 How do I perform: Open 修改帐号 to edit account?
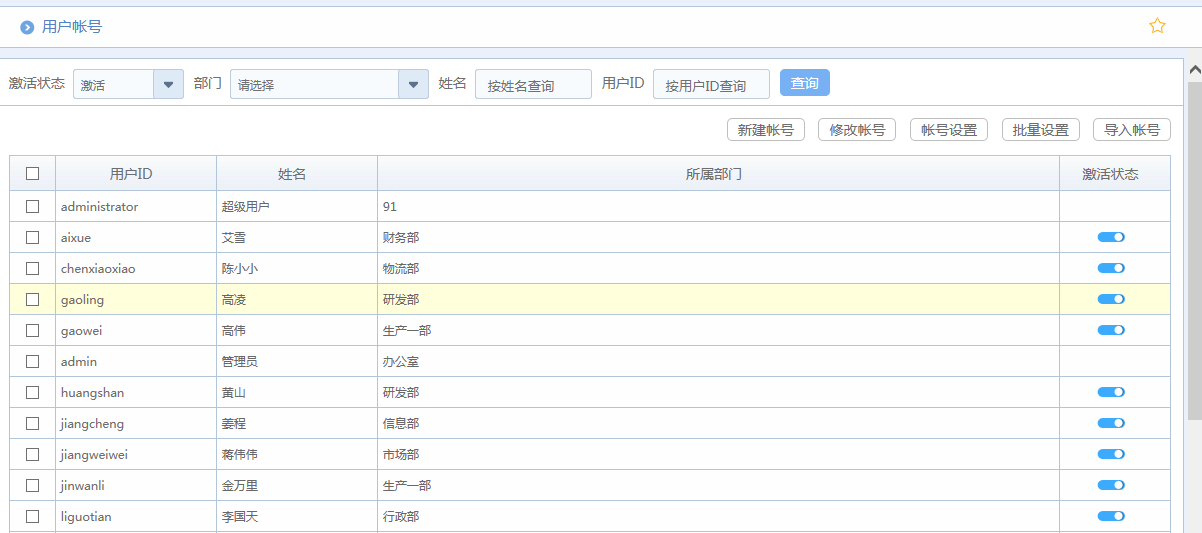856,130
